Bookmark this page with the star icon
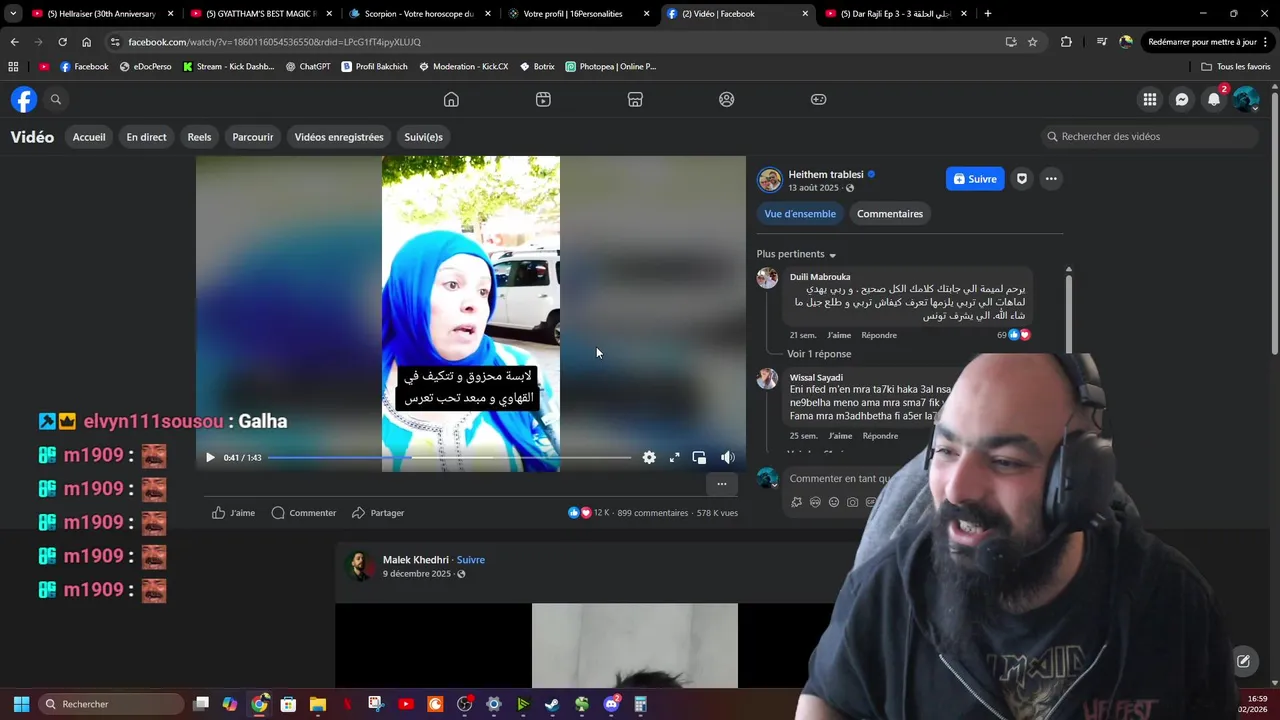 tap(1033, 42)
